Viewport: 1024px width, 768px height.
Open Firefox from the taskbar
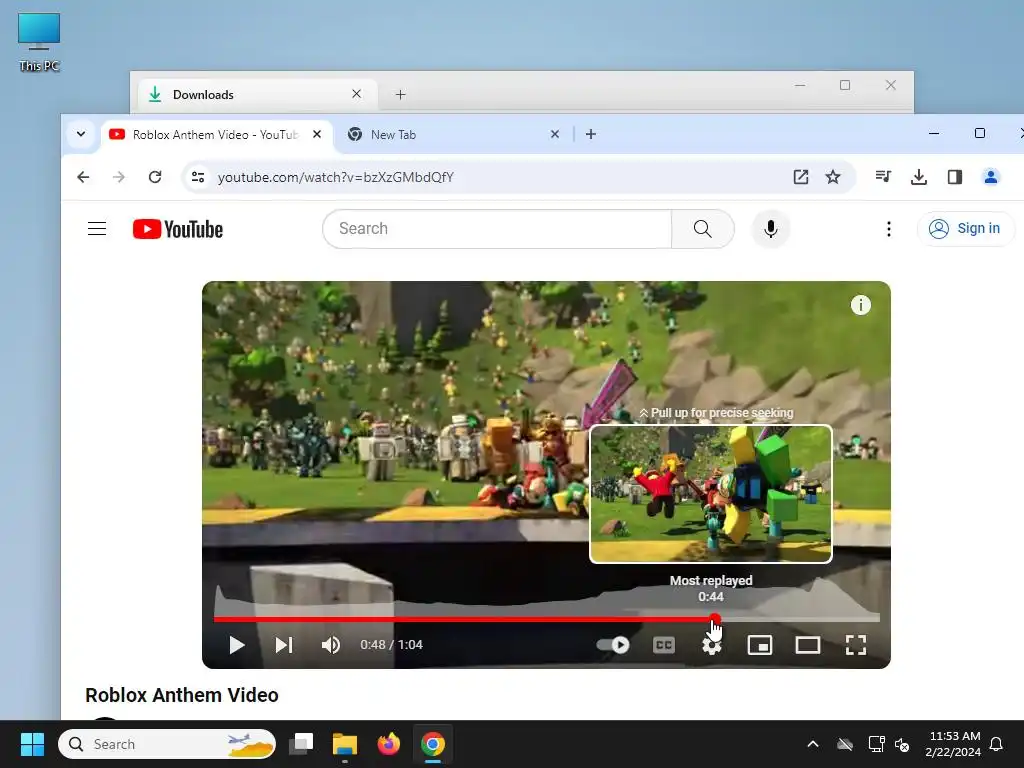(389, 744)
